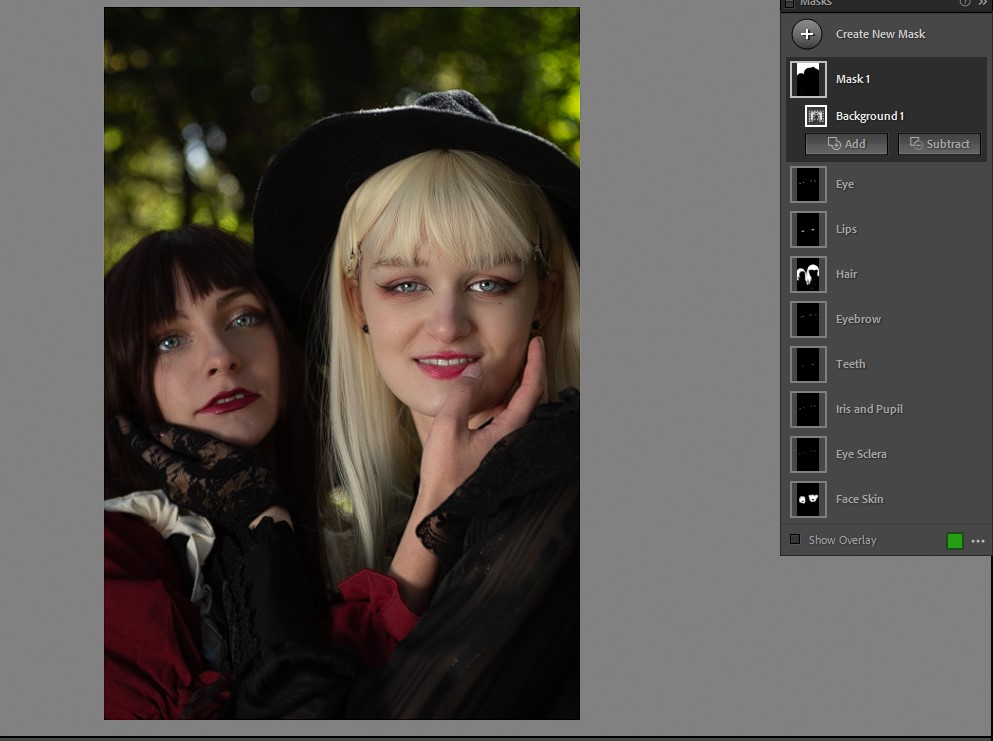Select the Eyebrow mask thumbnail
This screenshot has width=993, height=741.
click(x=808, y=319)
